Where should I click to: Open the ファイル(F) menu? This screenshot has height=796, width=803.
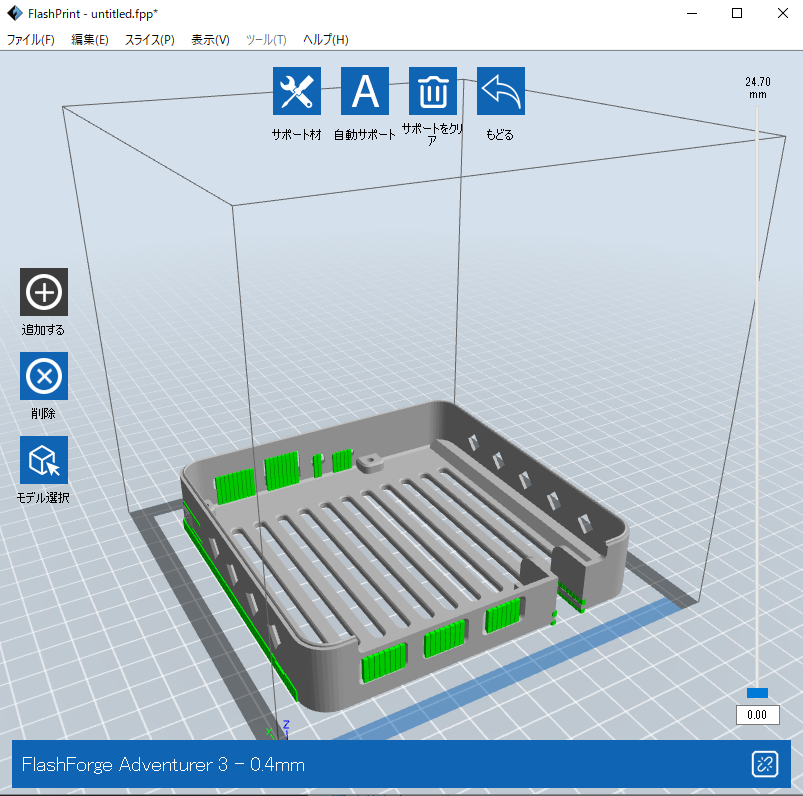tap(31, 40)
